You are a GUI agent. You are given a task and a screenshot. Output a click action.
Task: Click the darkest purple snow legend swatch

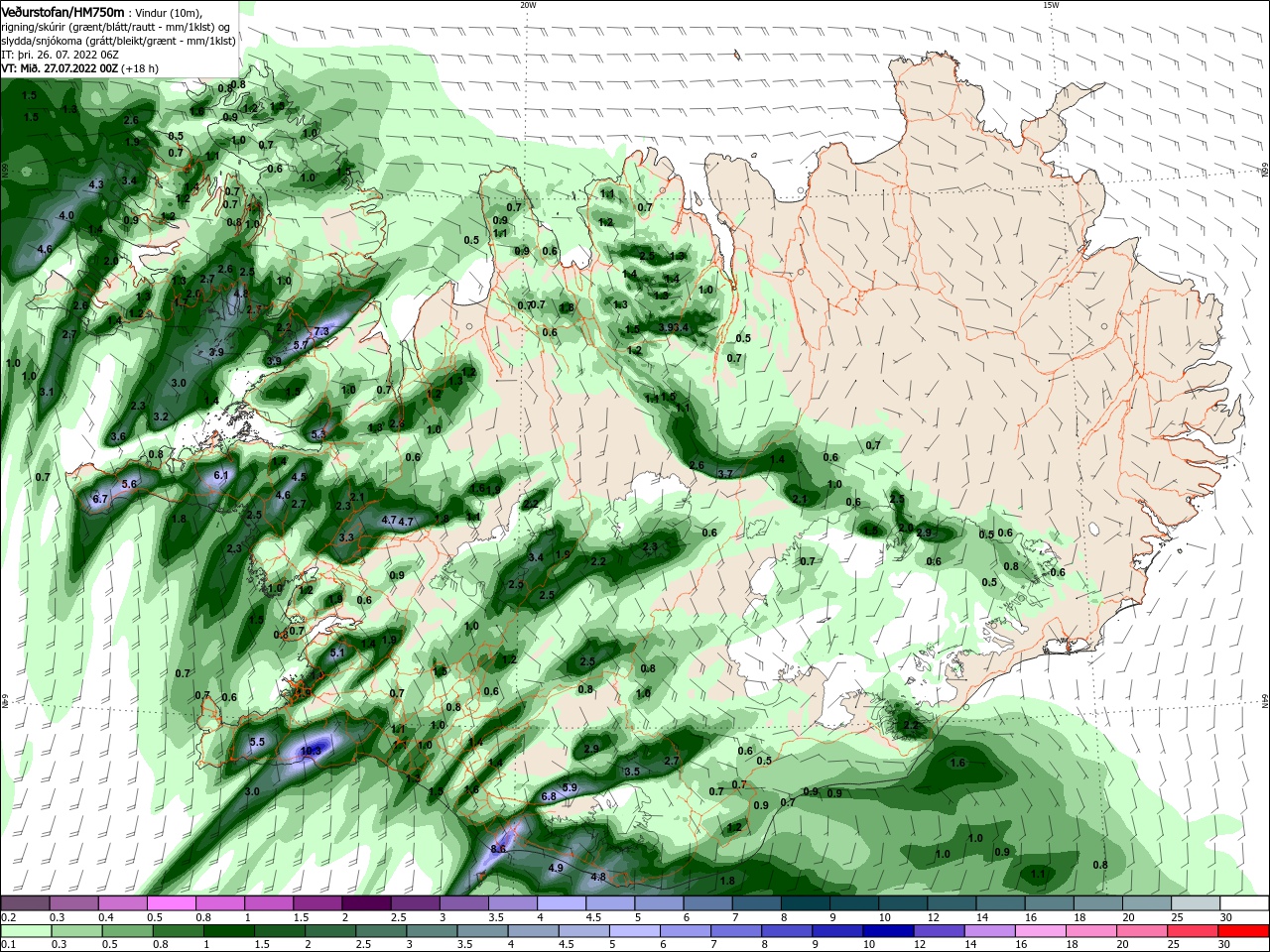(x=365, y=903)
